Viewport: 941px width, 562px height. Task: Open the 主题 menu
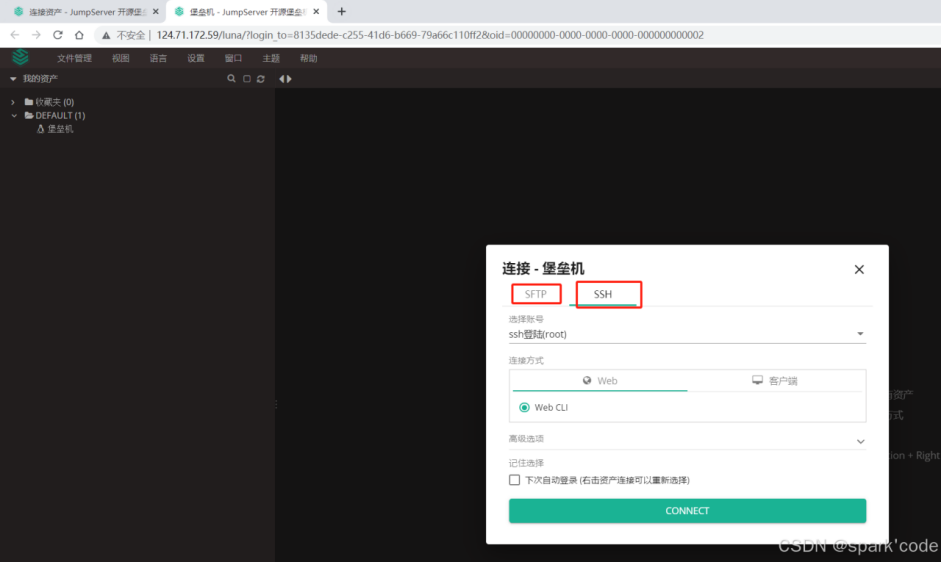tap(271, 58)
